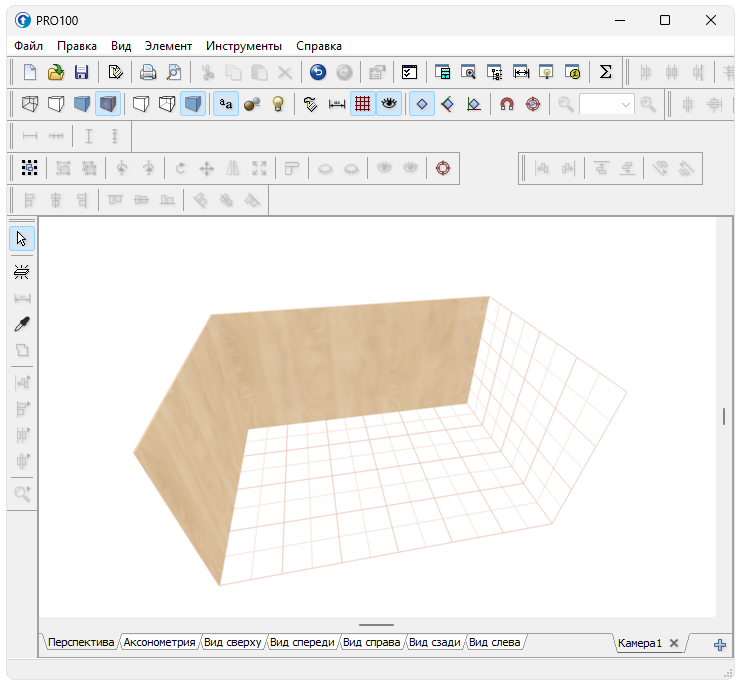Open the Вид menu
The width and height of the screenshot is (741, 686).
click(121, 46)
